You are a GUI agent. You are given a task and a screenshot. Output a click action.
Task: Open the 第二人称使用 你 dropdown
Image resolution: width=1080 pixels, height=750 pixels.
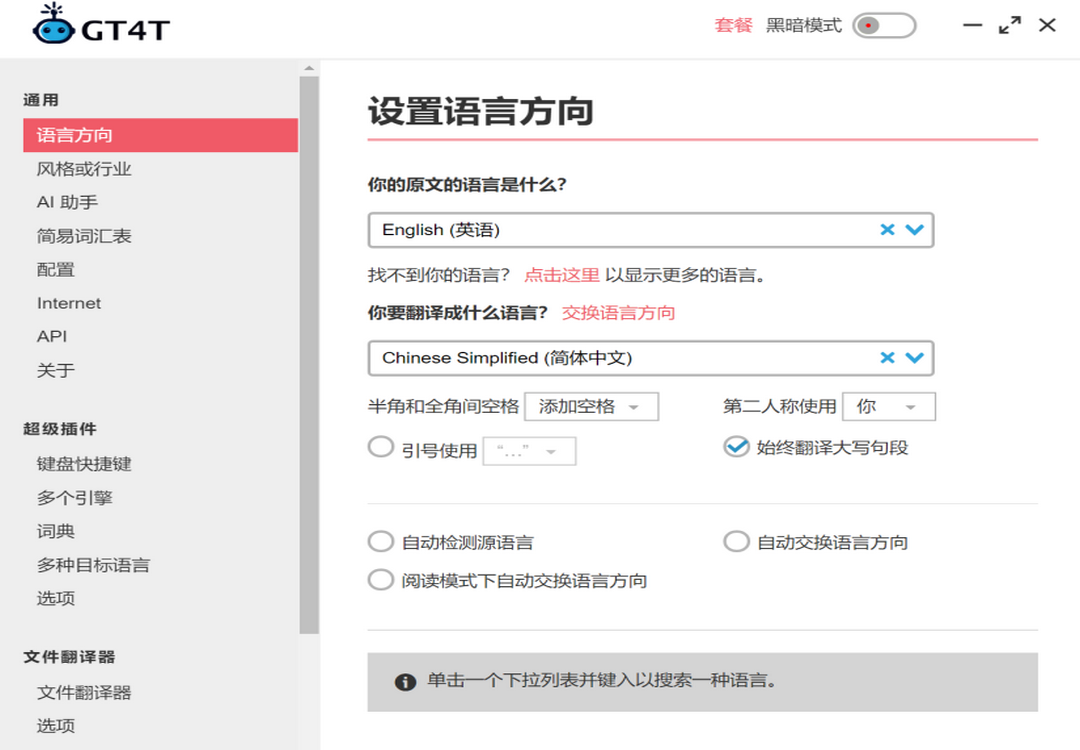(889, 407)
